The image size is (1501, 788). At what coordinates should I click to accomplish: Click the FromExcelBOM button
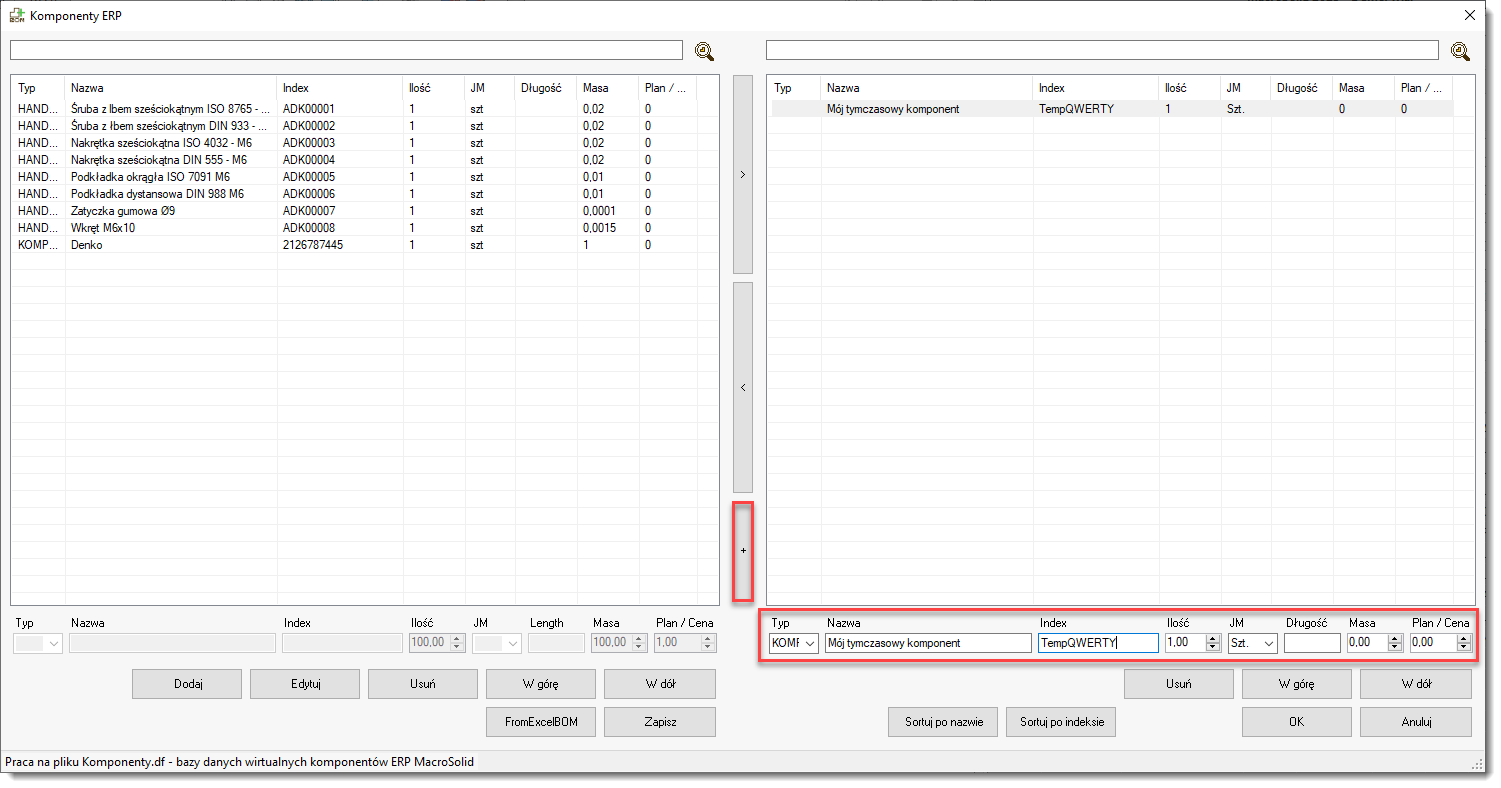coord(541,722)
